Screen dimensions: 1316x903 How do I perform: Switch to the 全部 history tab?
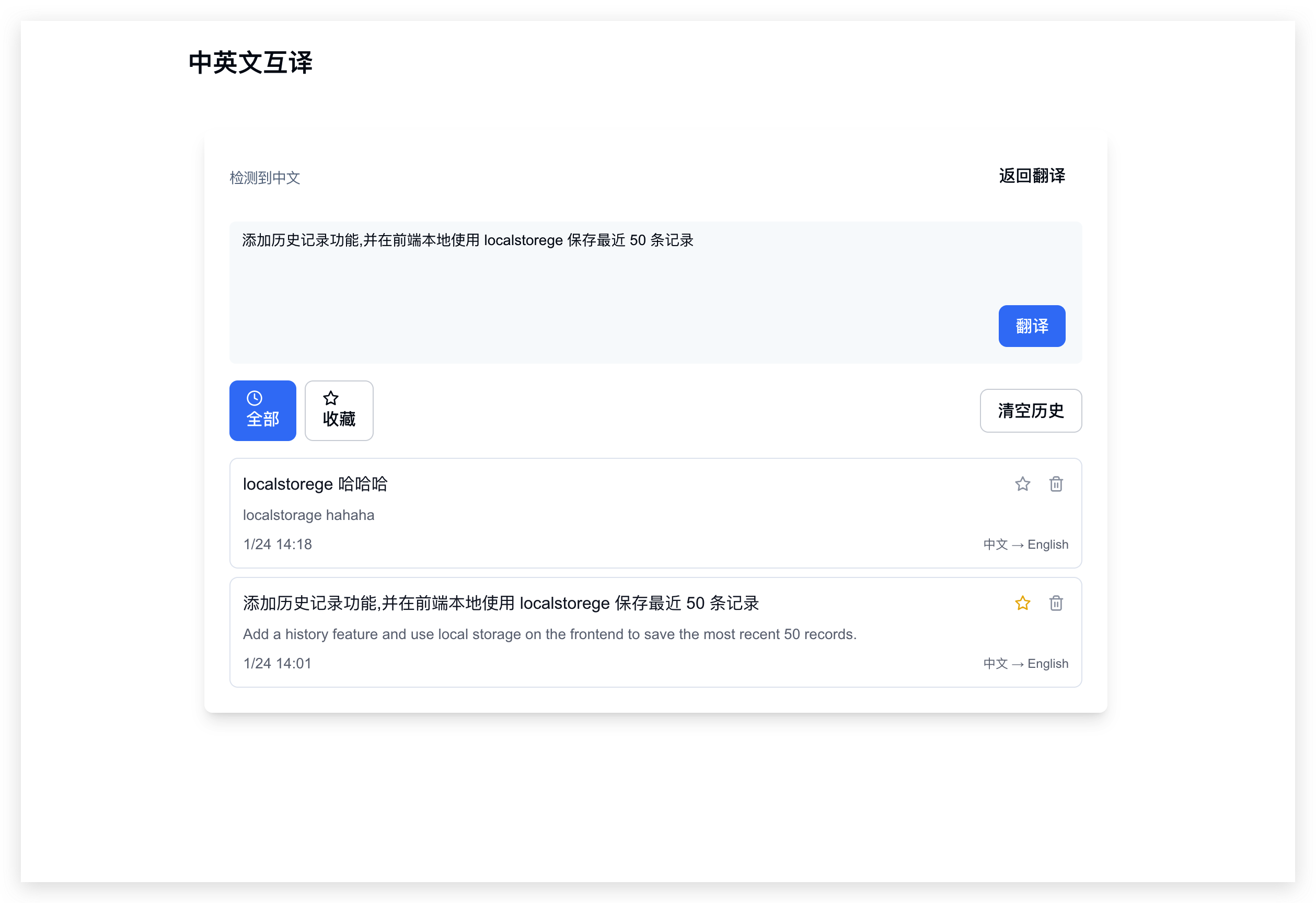262,410
